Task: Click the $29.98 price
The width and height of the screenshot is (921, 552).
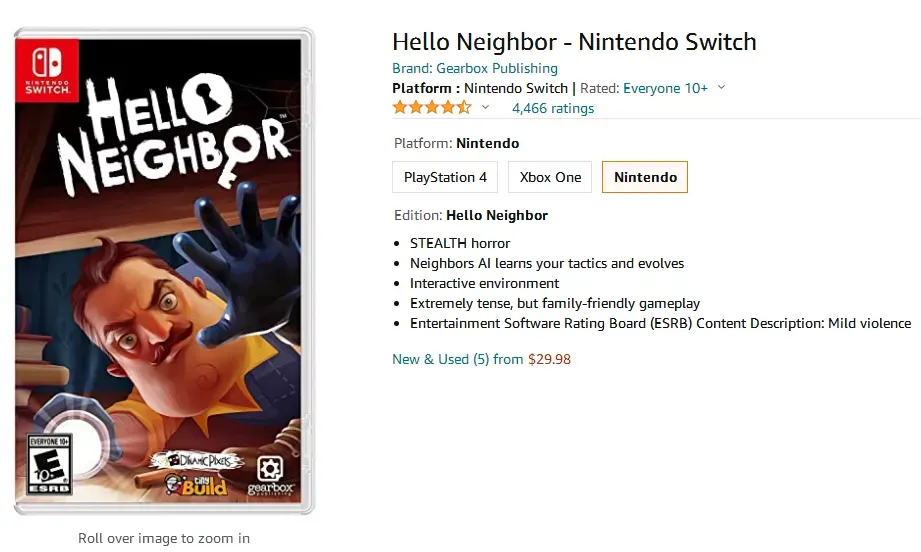Action: click(549, 359)
